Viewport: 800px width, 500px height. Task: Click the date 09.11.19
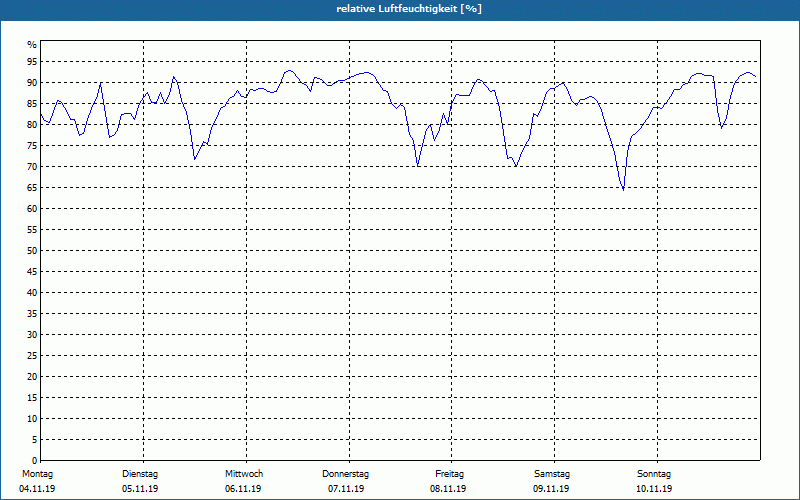tap(551, 489)
